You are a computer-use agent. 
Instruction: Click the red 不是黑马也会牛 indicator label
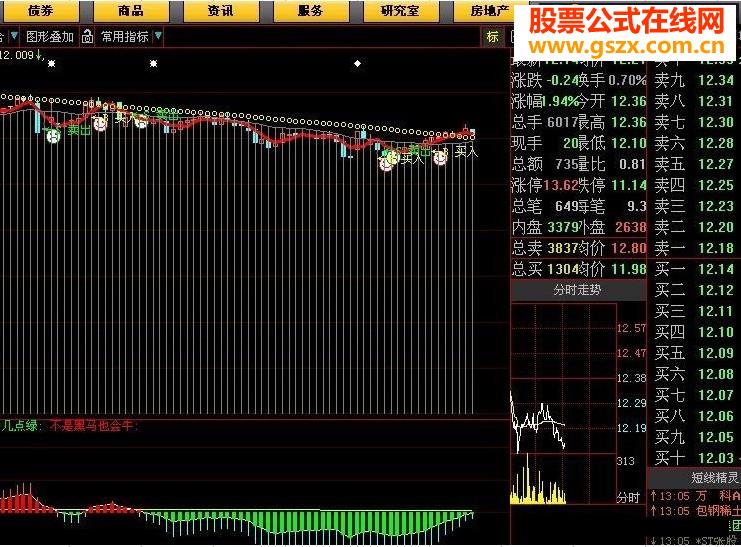click(92, 425)
